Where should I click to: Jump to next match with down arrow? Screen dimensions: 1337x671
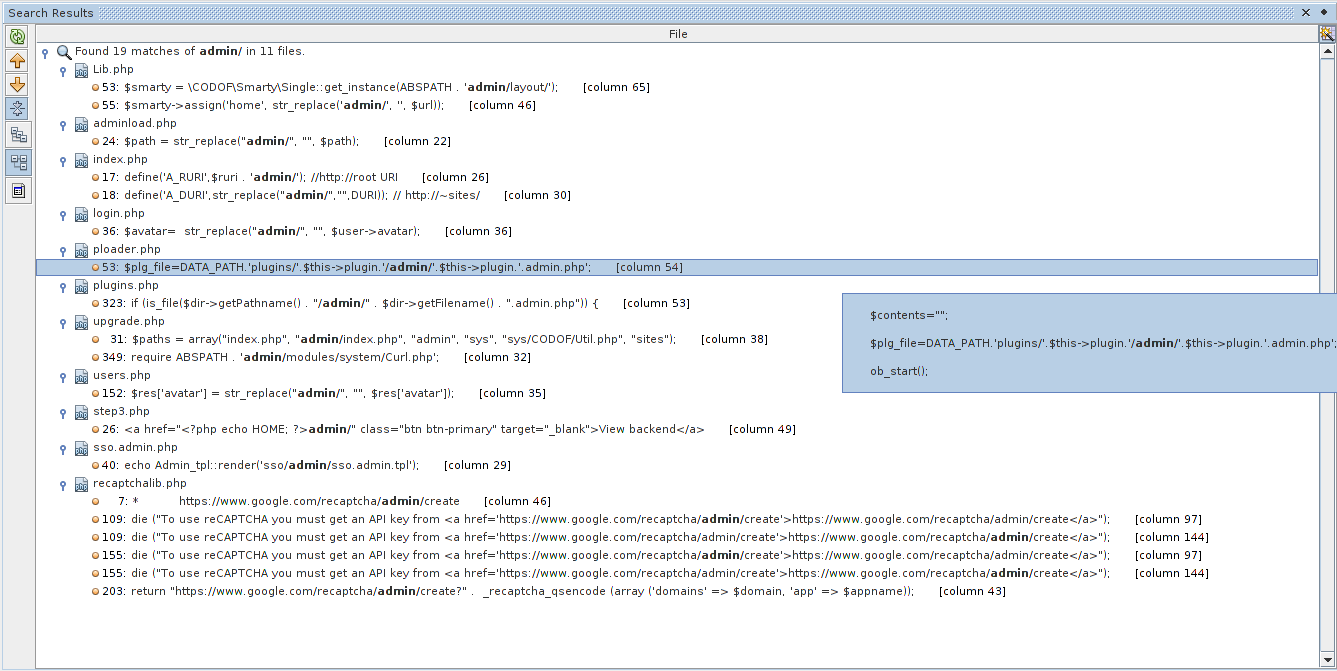pyautogui.click(x=17, y=85)
